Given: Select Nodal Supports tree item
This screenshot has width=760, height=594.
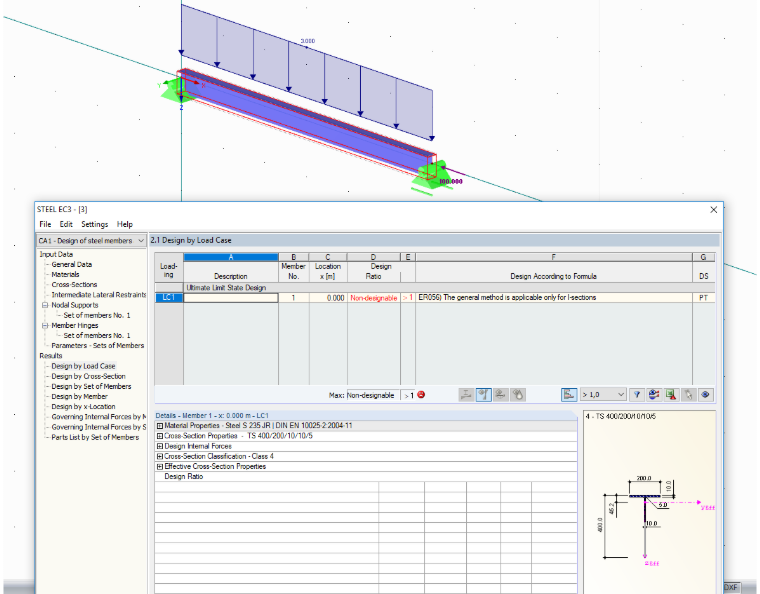Looking at the screenshot, I should 75,305.
